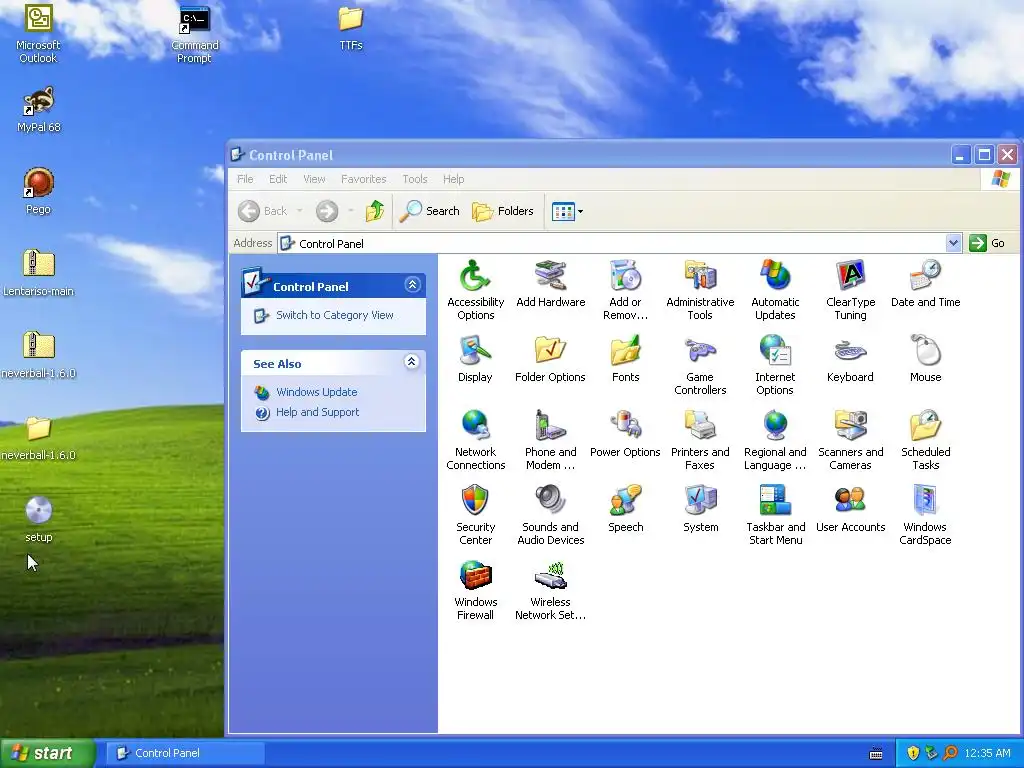
Task: Open Regional and Language options
Action: click(x=775, y=440)
